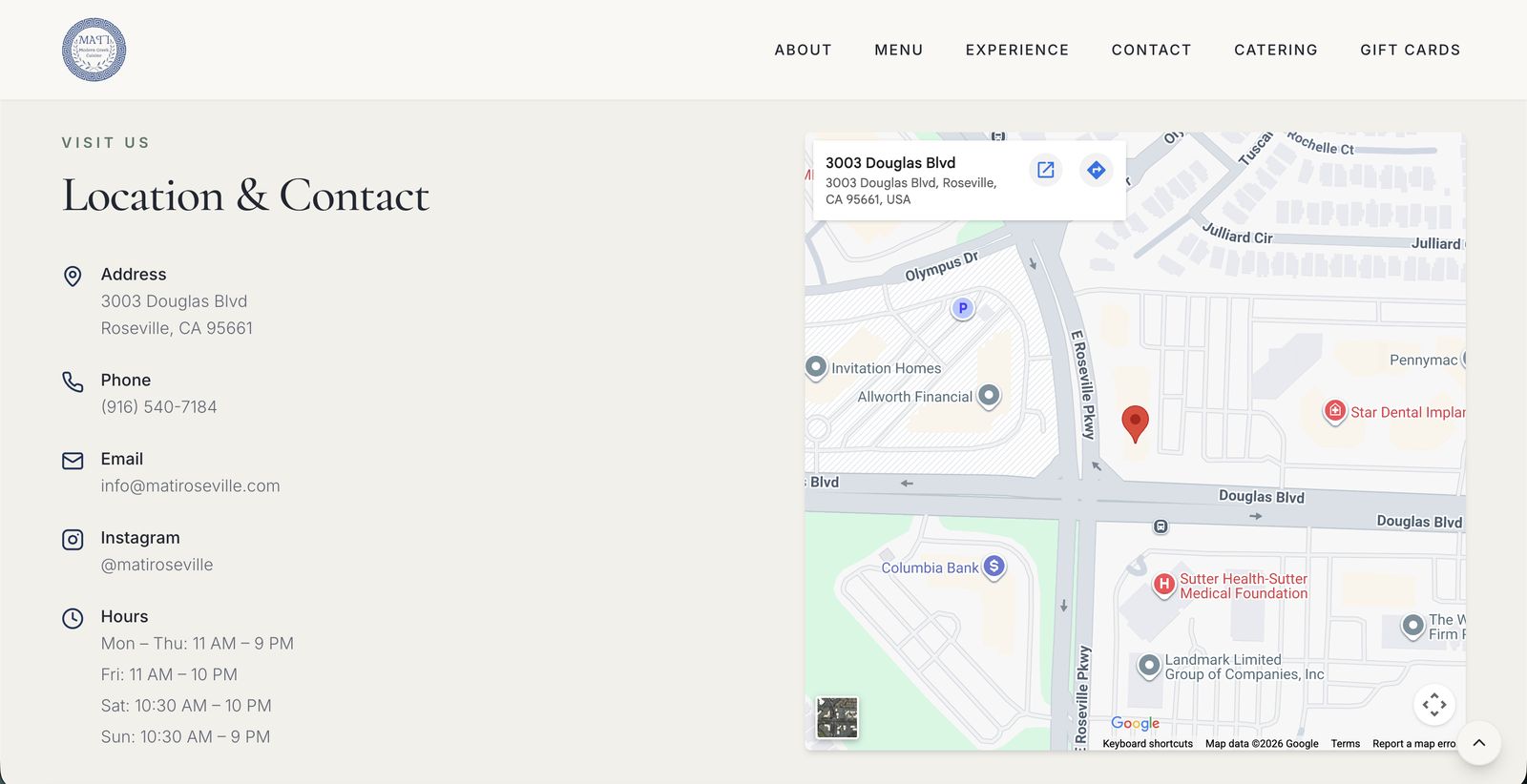1527x784 pixels.
Task: Click the Instagram camera icon
Action: [x=73, y=540]
